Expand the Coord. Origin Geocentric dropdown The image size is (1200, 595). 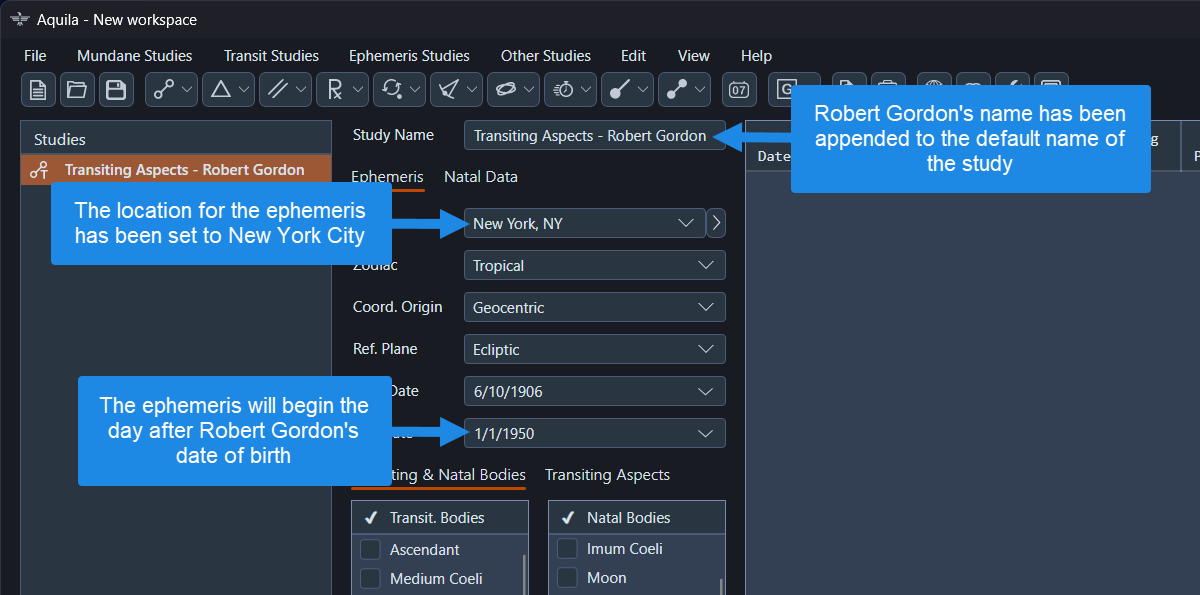(x=594, y=307)
